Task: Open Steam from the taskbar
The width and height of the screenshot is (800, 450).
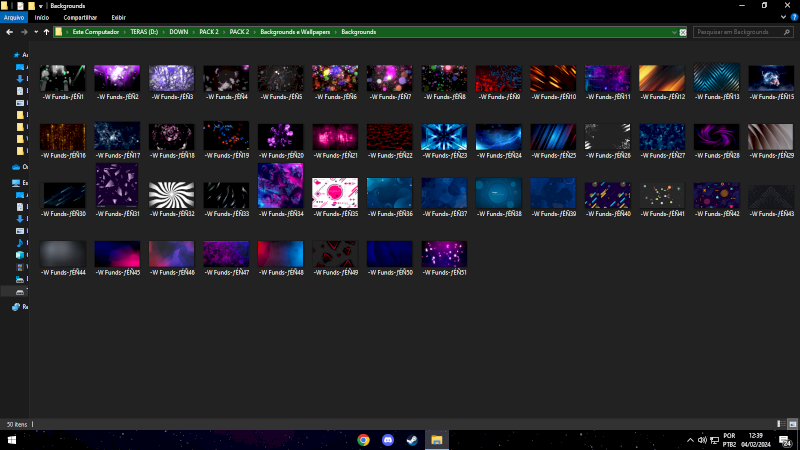Action: (x=412, y=440)
